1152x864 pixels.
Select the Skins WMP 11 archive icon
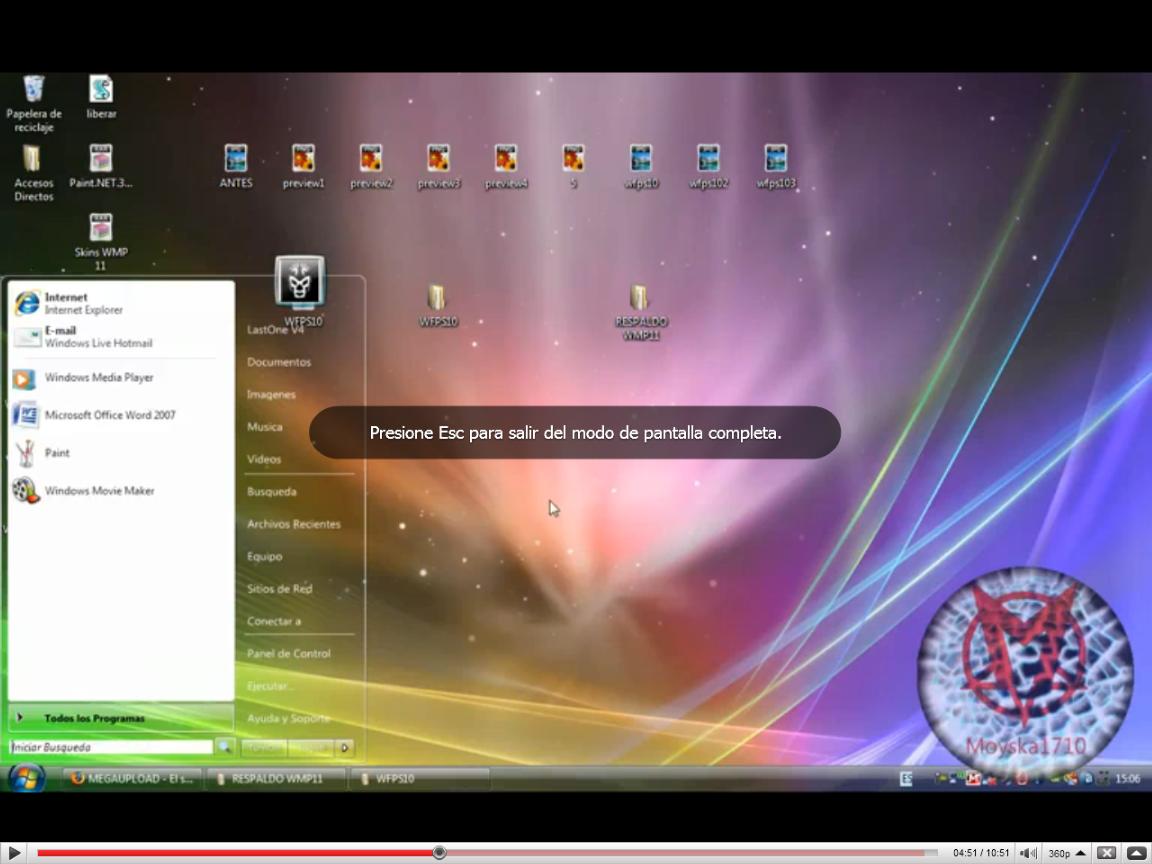pos(101,242)
